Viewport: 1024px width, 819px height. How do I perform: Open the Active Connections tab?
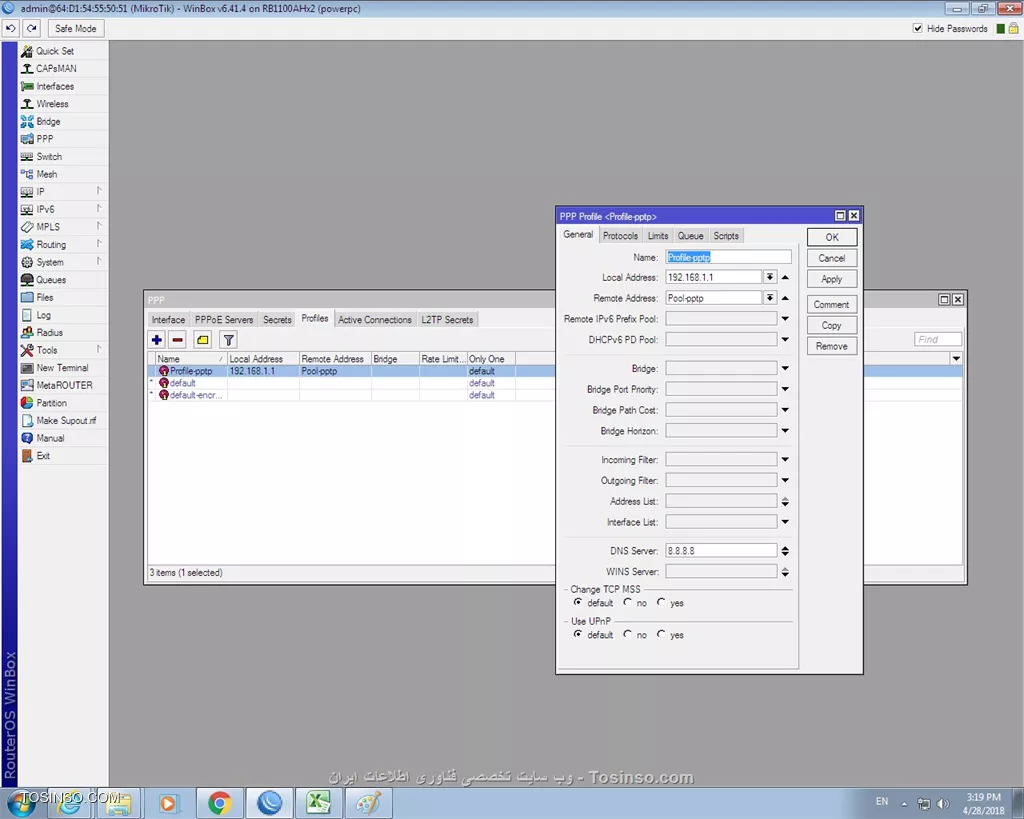[375, 320]
